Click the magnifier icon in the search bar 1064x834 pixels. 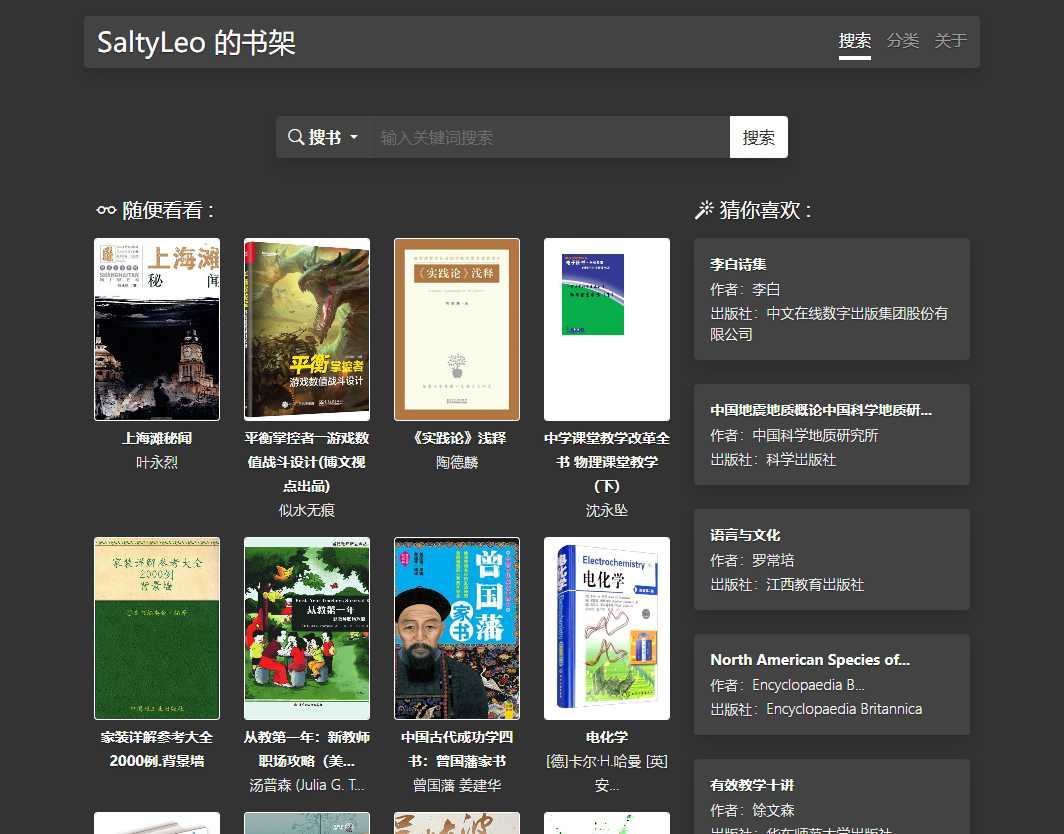click(294, 137)
